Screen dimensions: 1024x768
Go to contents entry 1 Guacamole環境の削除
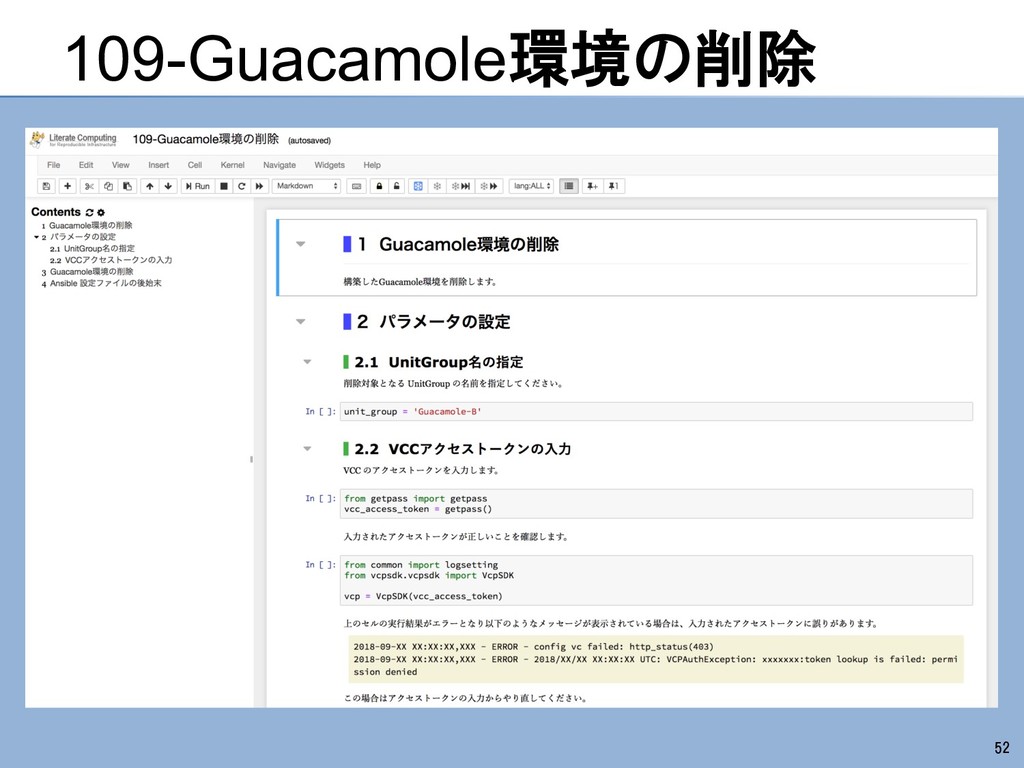coord(87,225)
